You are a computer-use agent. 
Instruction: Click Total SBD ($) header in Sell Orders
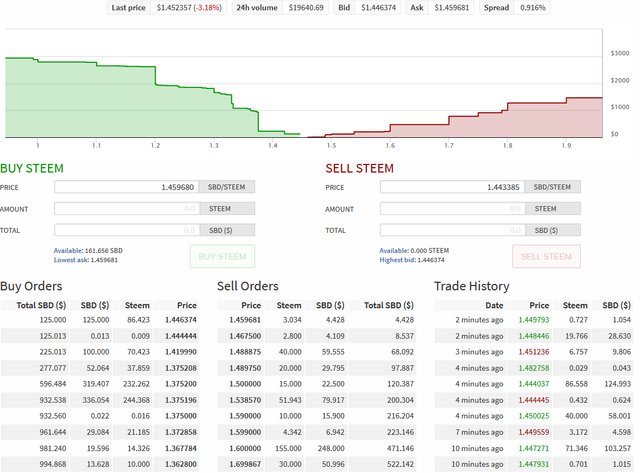(x=389, y=305)
